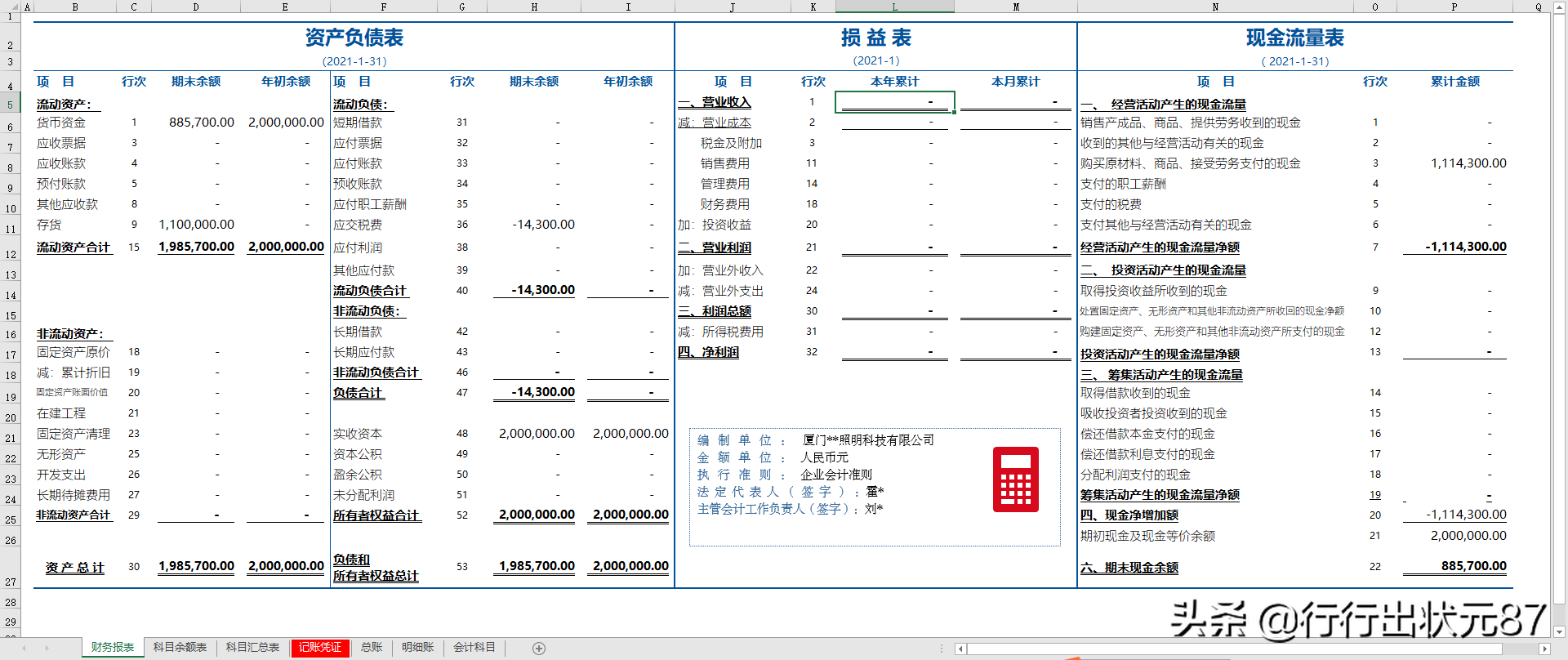Click the 管理费用 cell
Viewport: 1568px width, 660px height.
[725, 184]
